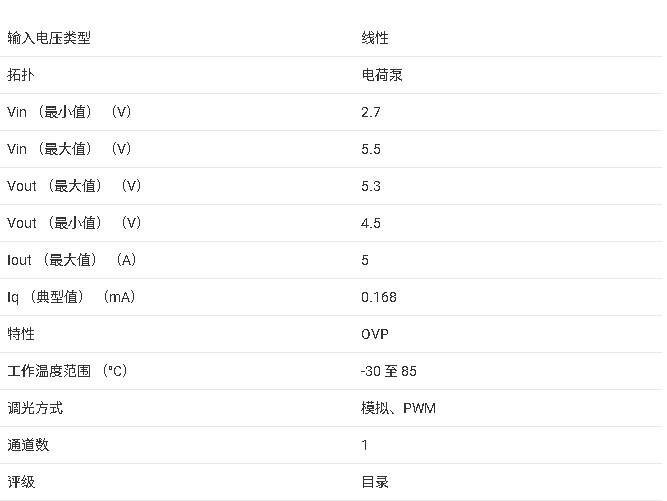The height and width of the screenshot is (501, 667).
Task: Click the 输入电压类型 parameter label
Action: (x=49, y=38)
